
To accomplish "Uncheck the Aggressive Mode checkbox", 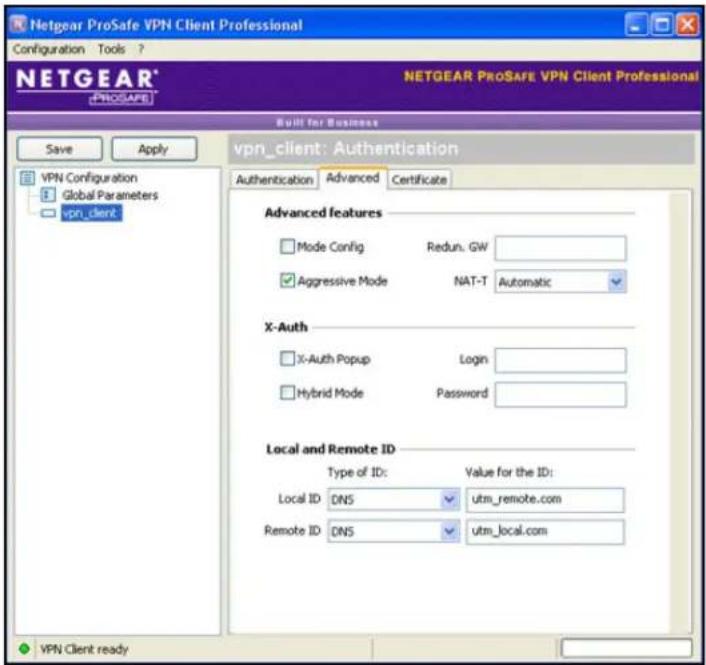I will point(287,280).
